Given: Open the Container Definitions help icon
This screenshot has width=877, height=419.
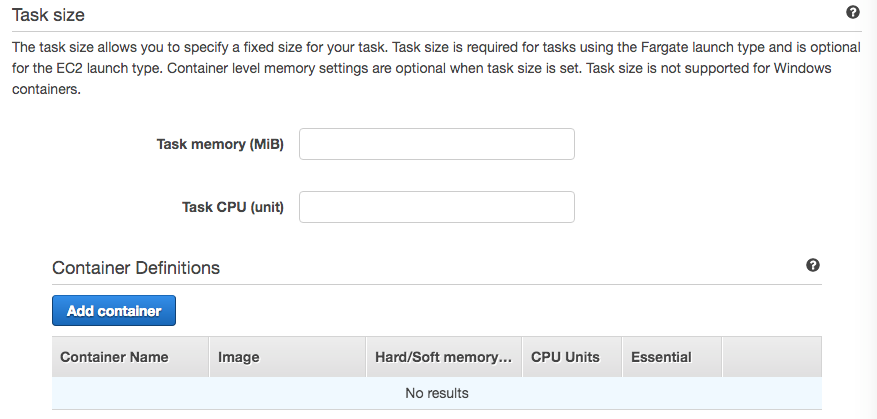Looking at the screenshot, I should click(813, 265).
